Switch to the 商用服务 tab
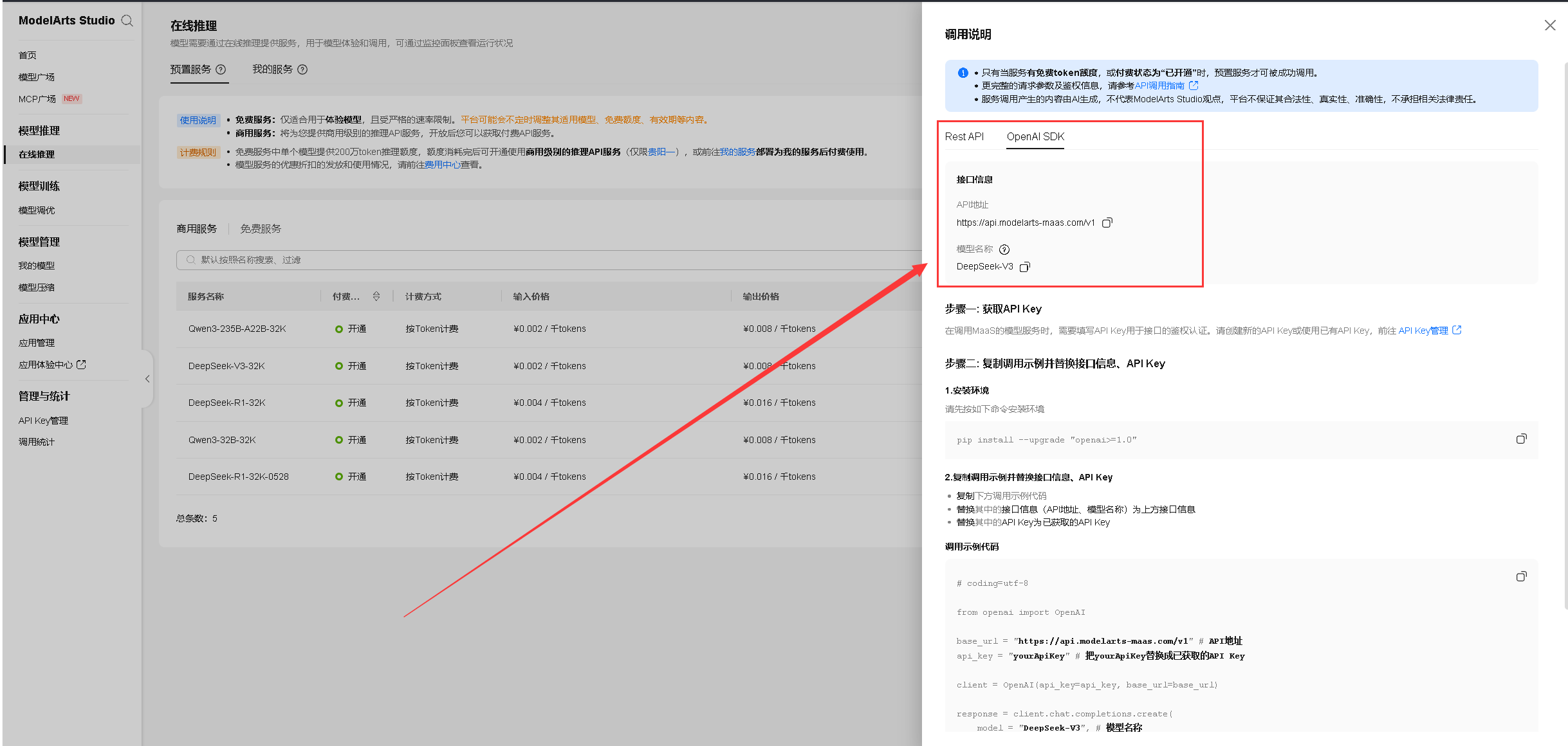This screenshot has width=1568, height=746. (x=197, y=229)
